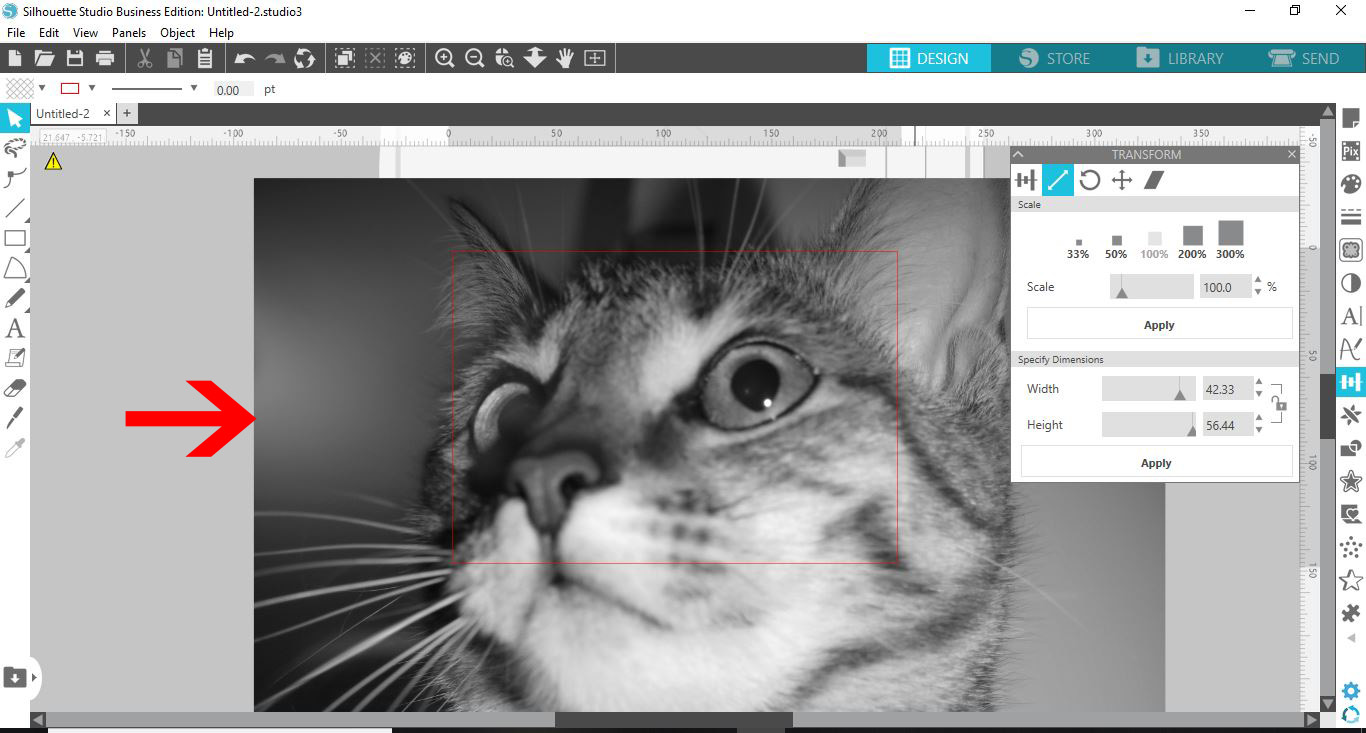The width and height of the screenshot is (1366, 733).
Task: Select the 200% scale preset
Action: (1192, 243)
